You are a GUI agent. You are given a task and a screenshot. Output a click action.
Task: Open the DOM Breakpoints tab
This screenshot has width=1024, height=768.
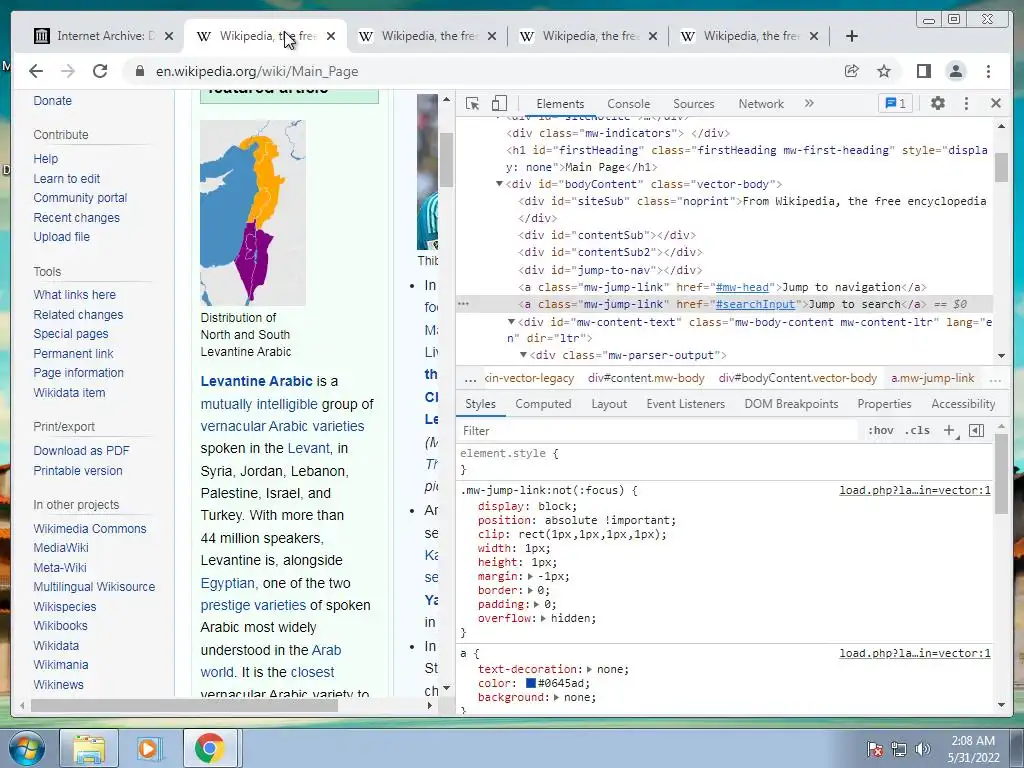pyautogui.click(x=791, y=404)
